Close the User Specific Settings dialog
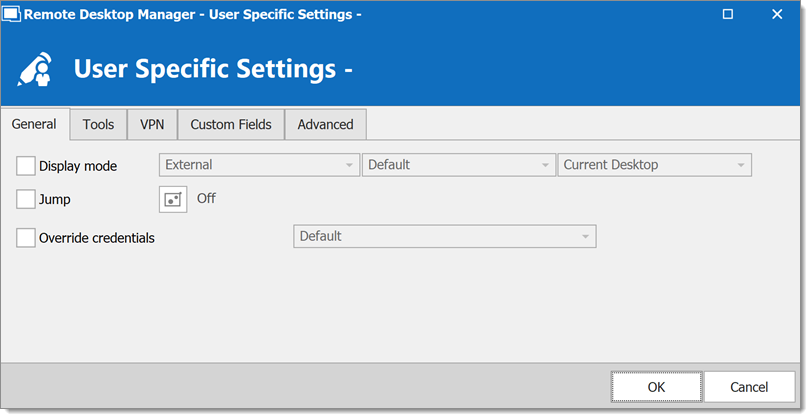 pos(777,14)
